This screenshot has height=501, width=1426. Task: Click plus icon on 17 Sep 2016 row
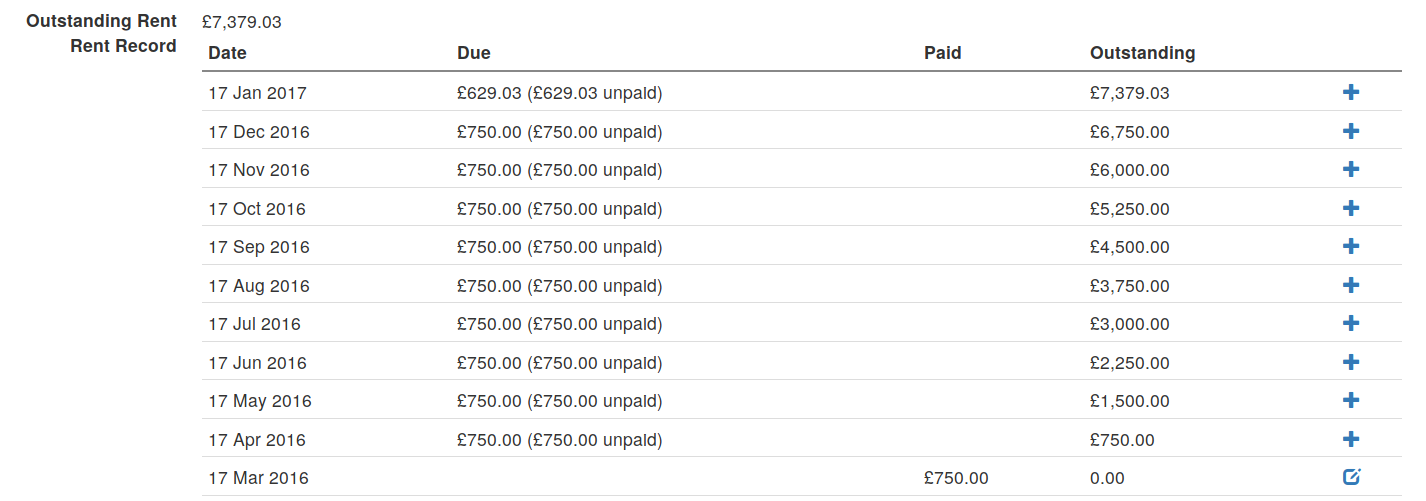coord(1350,247)
